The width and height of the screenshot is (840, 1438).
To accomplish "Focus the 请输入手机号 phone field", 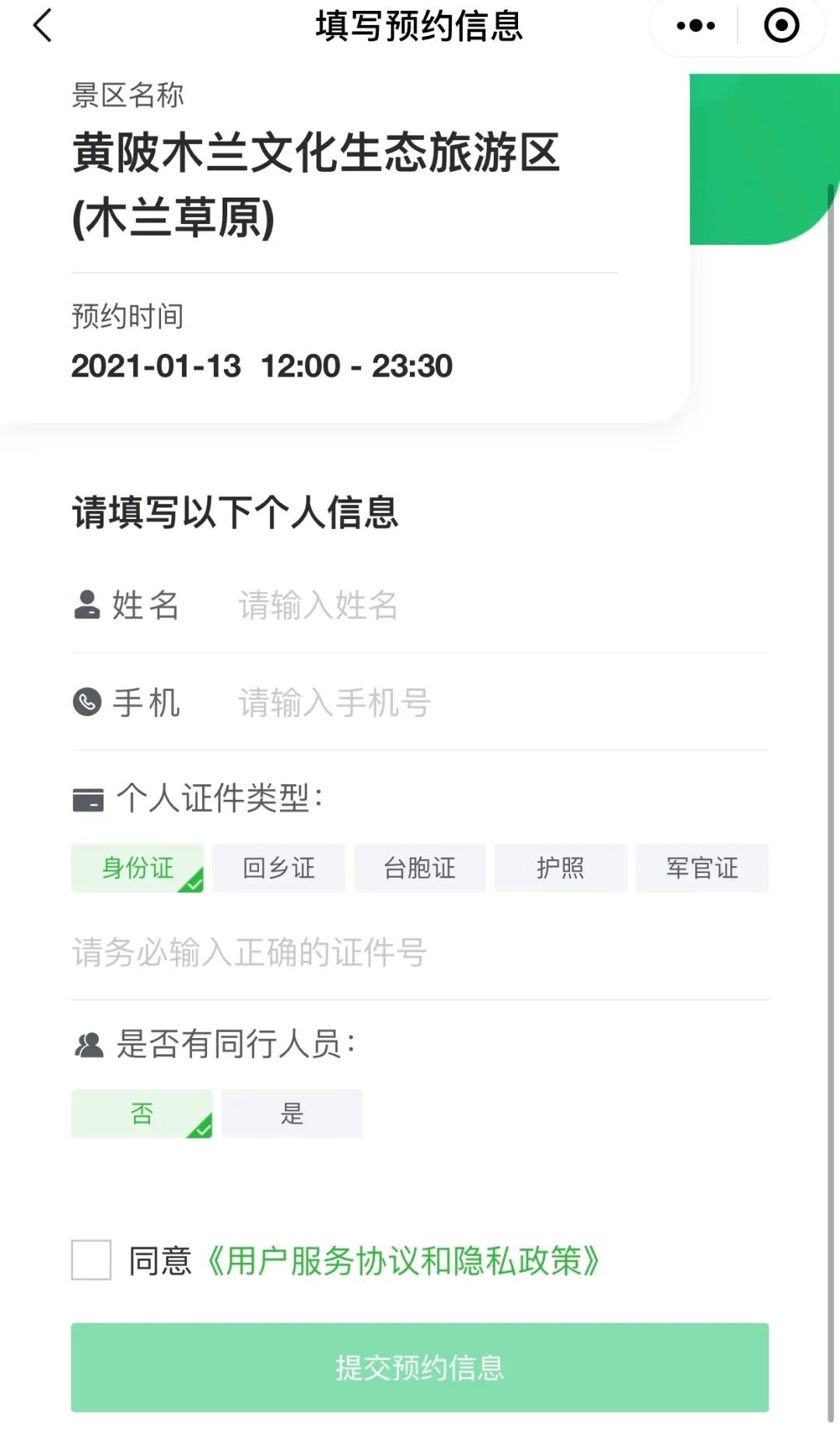I will point(498,703).
